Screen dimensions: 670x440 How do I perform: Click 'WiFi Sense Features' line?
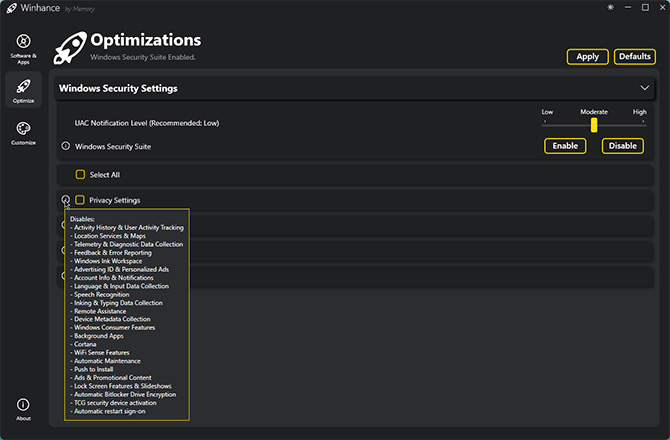(x=102, y=353)
